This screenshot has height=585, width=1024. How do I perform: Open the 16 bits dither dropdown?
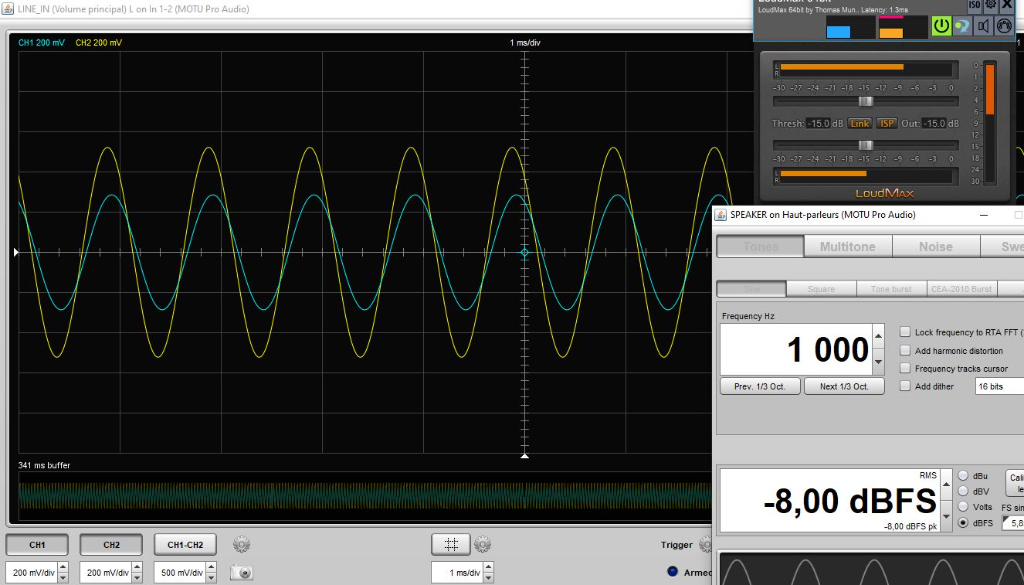point(998,386)
